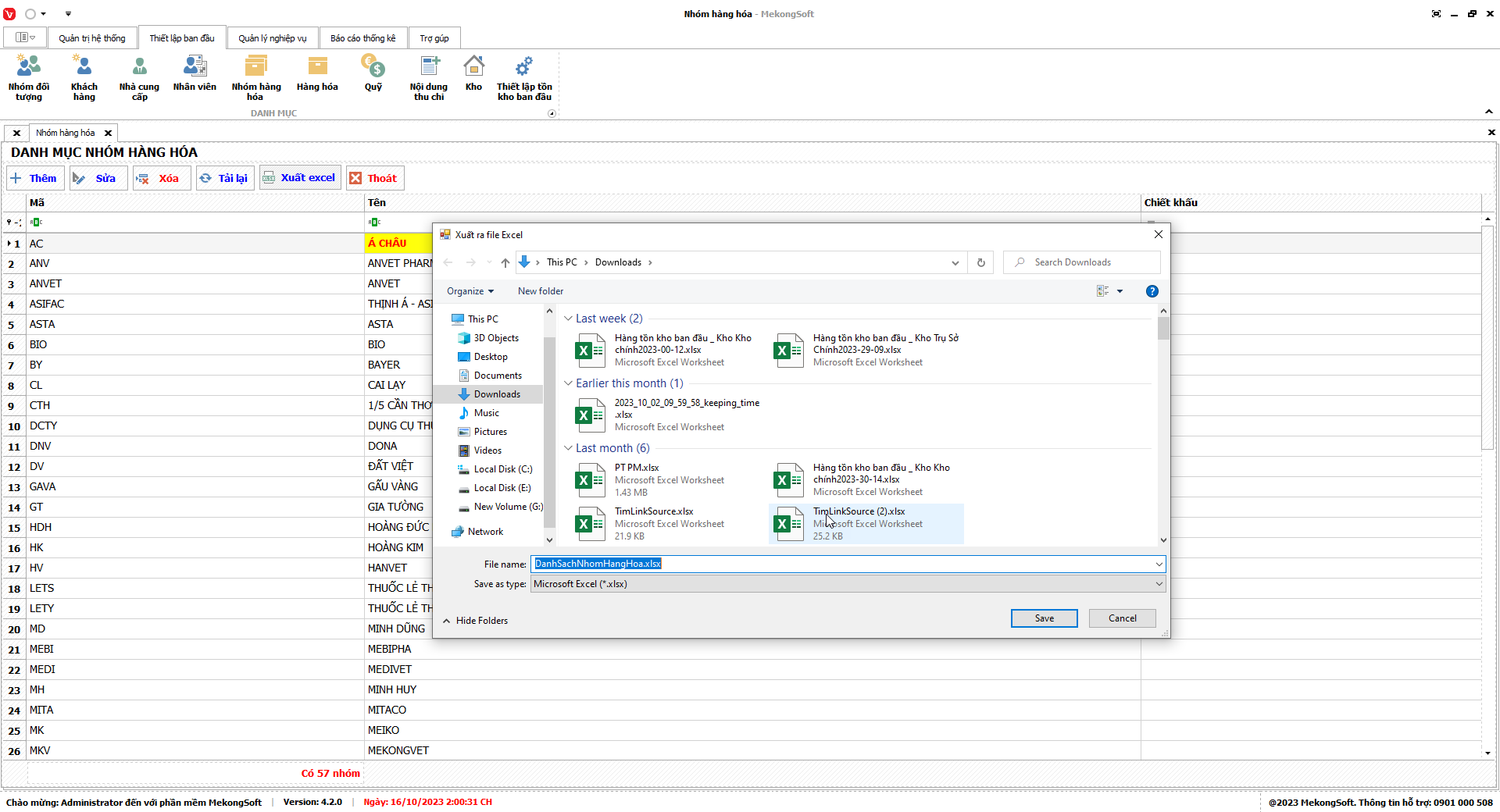
Task: Collapse the Earlier this month group
Action: click(x=569, y=383)
